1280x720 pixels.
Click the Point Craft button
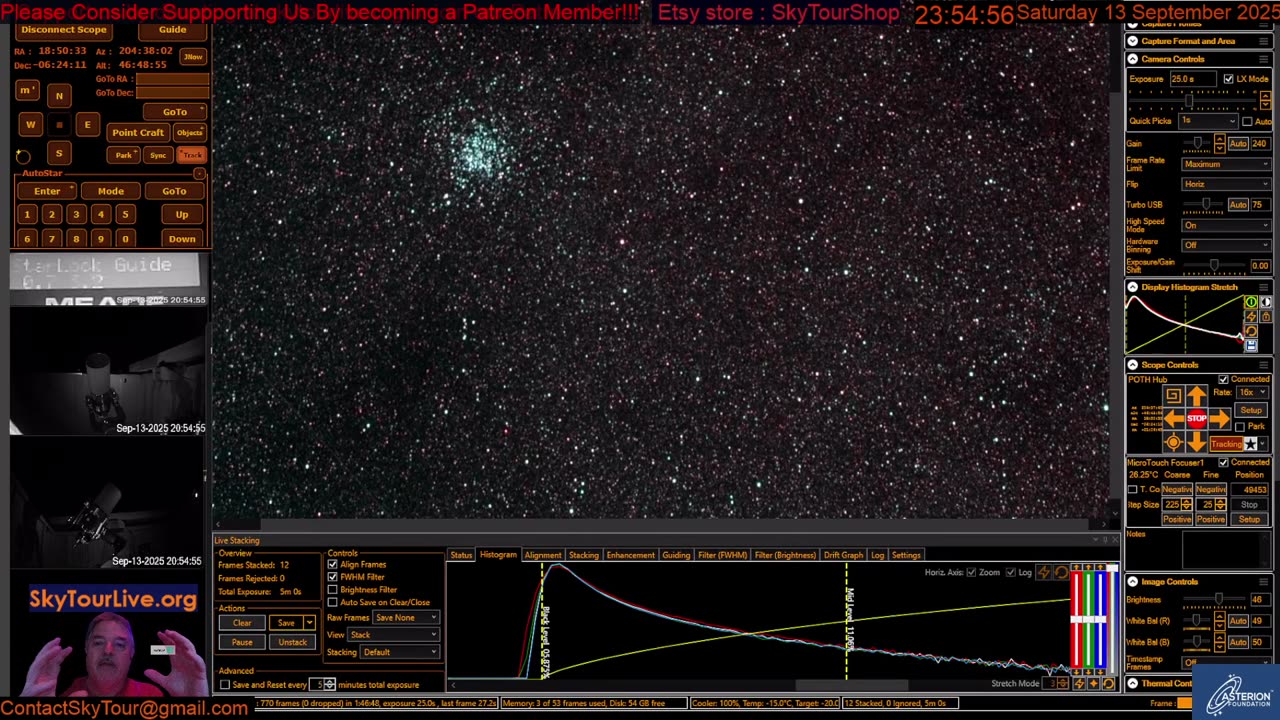(138, 133)
